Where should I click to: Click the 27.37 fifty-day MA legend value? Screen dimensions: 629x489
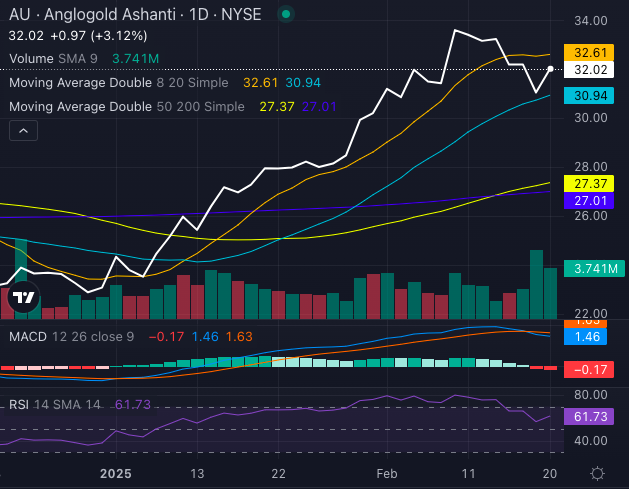[277, 107]
